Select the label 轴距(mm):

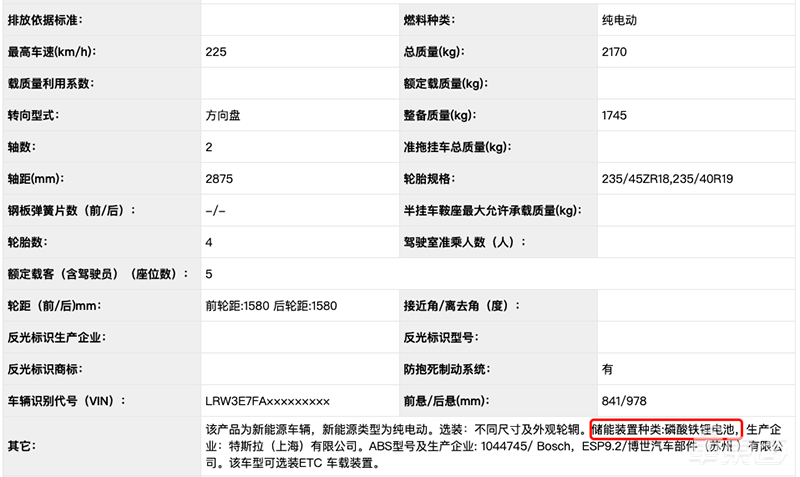[x=35, y=179]
